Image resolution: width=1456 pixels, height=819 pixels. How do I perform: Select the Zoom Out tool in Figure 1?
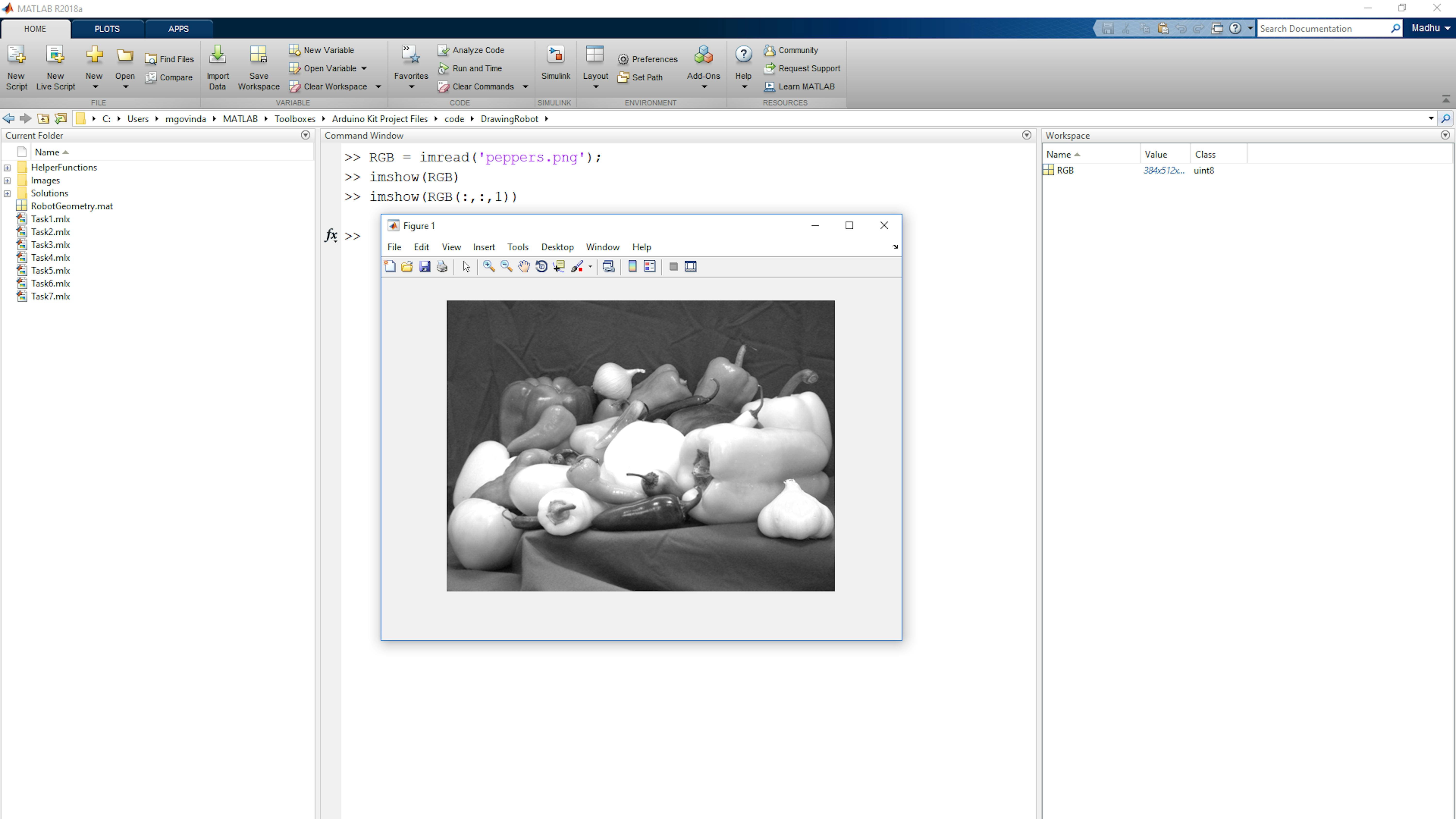pos(506,267)
